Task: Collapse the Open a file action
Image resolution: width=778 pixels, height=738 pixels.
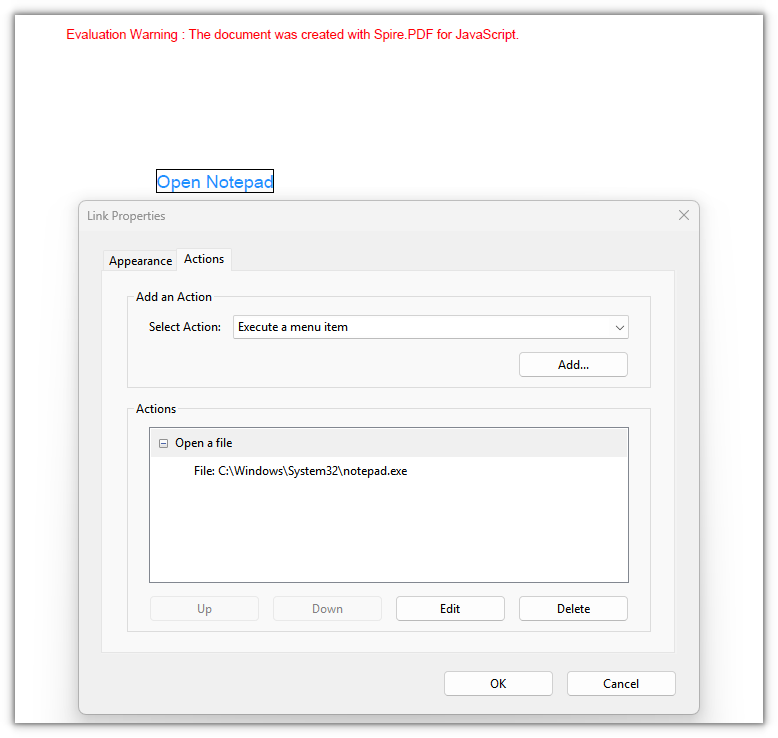Action: [x=163, y=443]
